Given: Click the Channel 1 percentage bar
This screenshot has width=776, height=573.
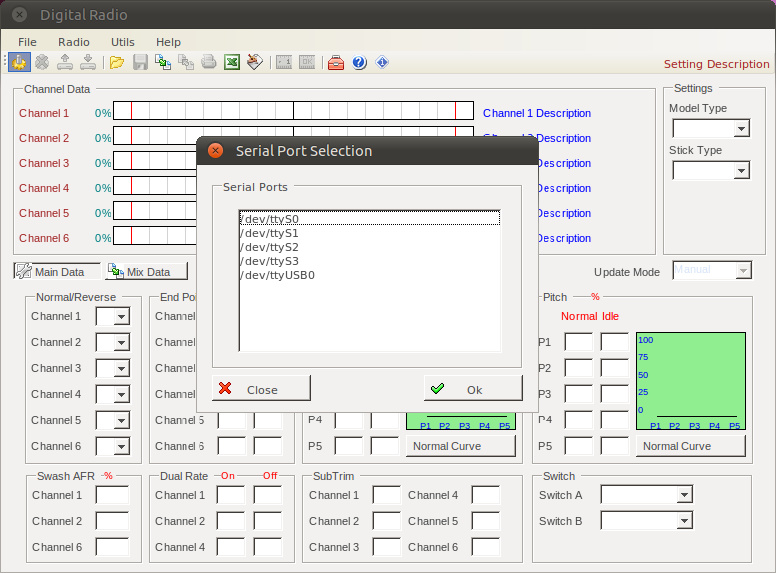Looking at the screenshot, I should tap(293, 110).
